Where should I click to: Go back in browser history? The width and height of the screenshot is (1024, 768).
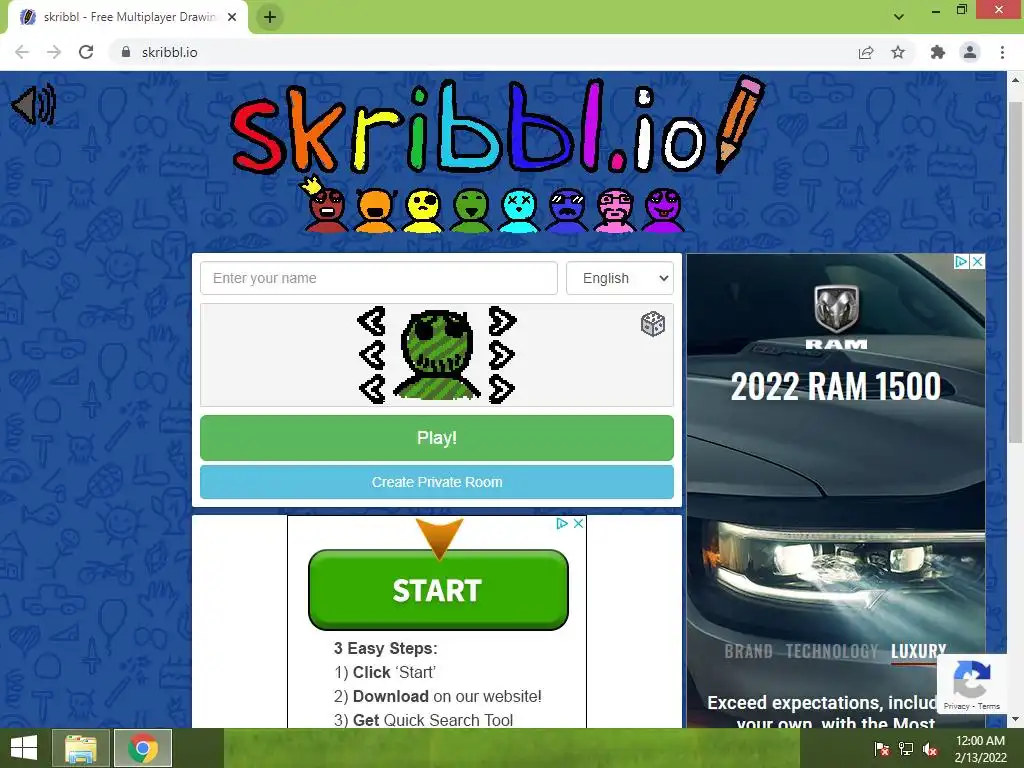(22, 52)
